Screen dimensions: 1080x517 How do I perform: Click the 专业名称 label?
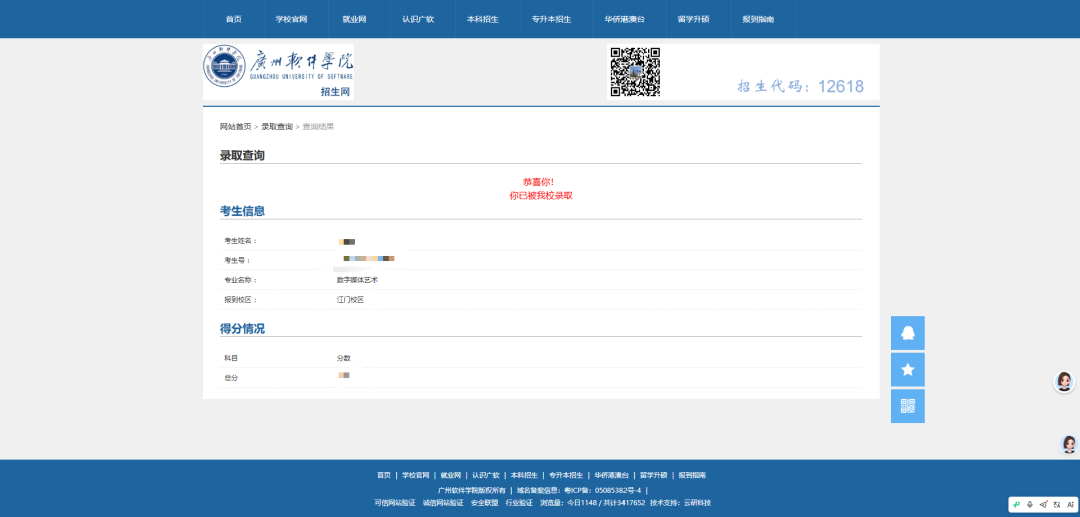click(x=240, y=280)
